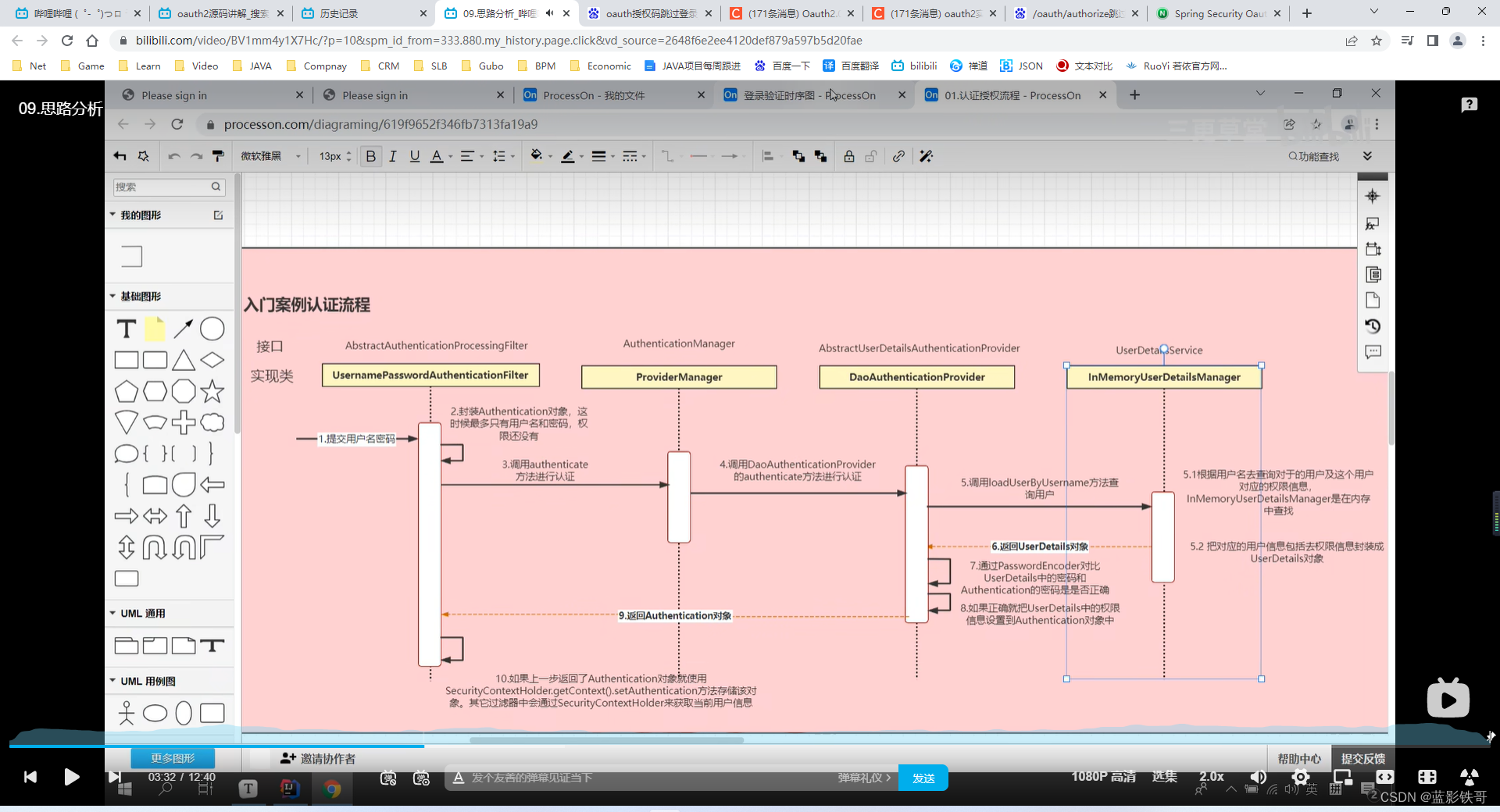
Task: Collapse the UML 通用 section
Action: tap(112, 613)
